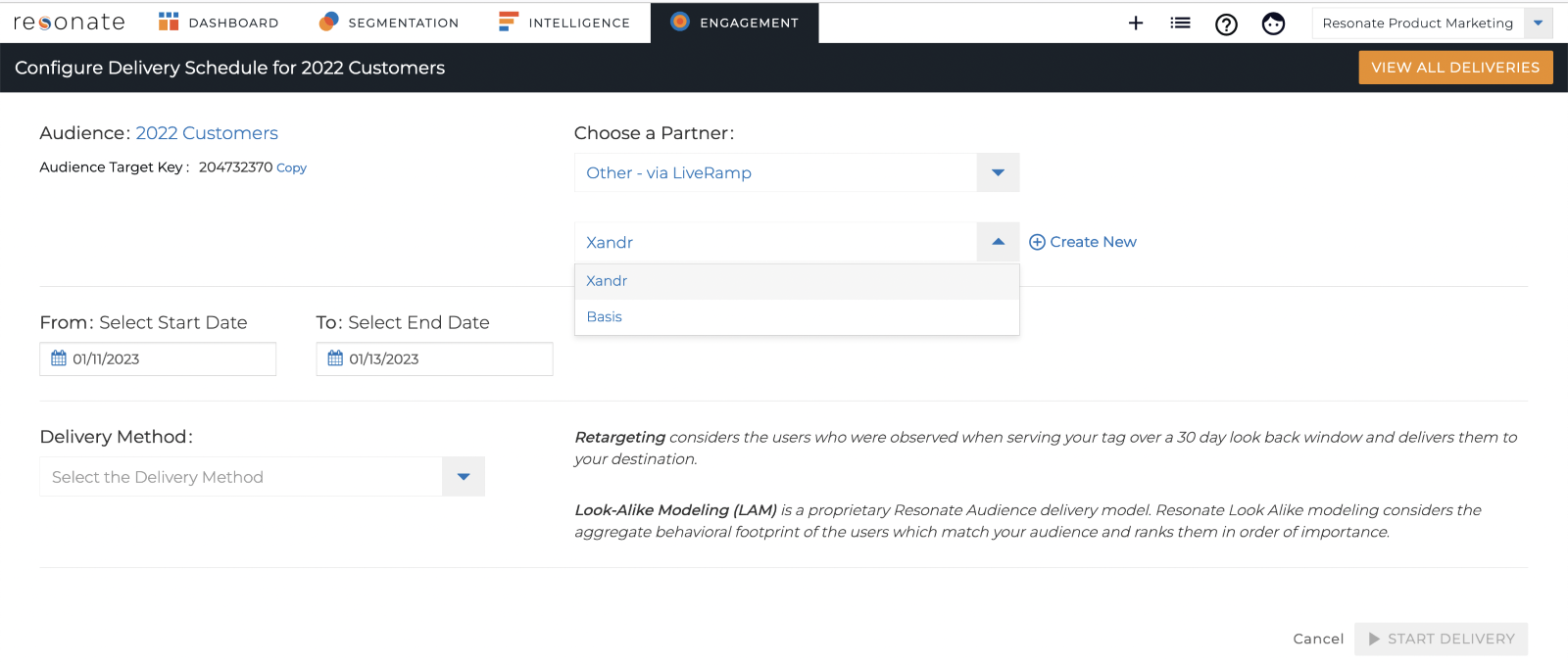
Task: Select Xandr from the dropdown list
Action: click(797, 281)
